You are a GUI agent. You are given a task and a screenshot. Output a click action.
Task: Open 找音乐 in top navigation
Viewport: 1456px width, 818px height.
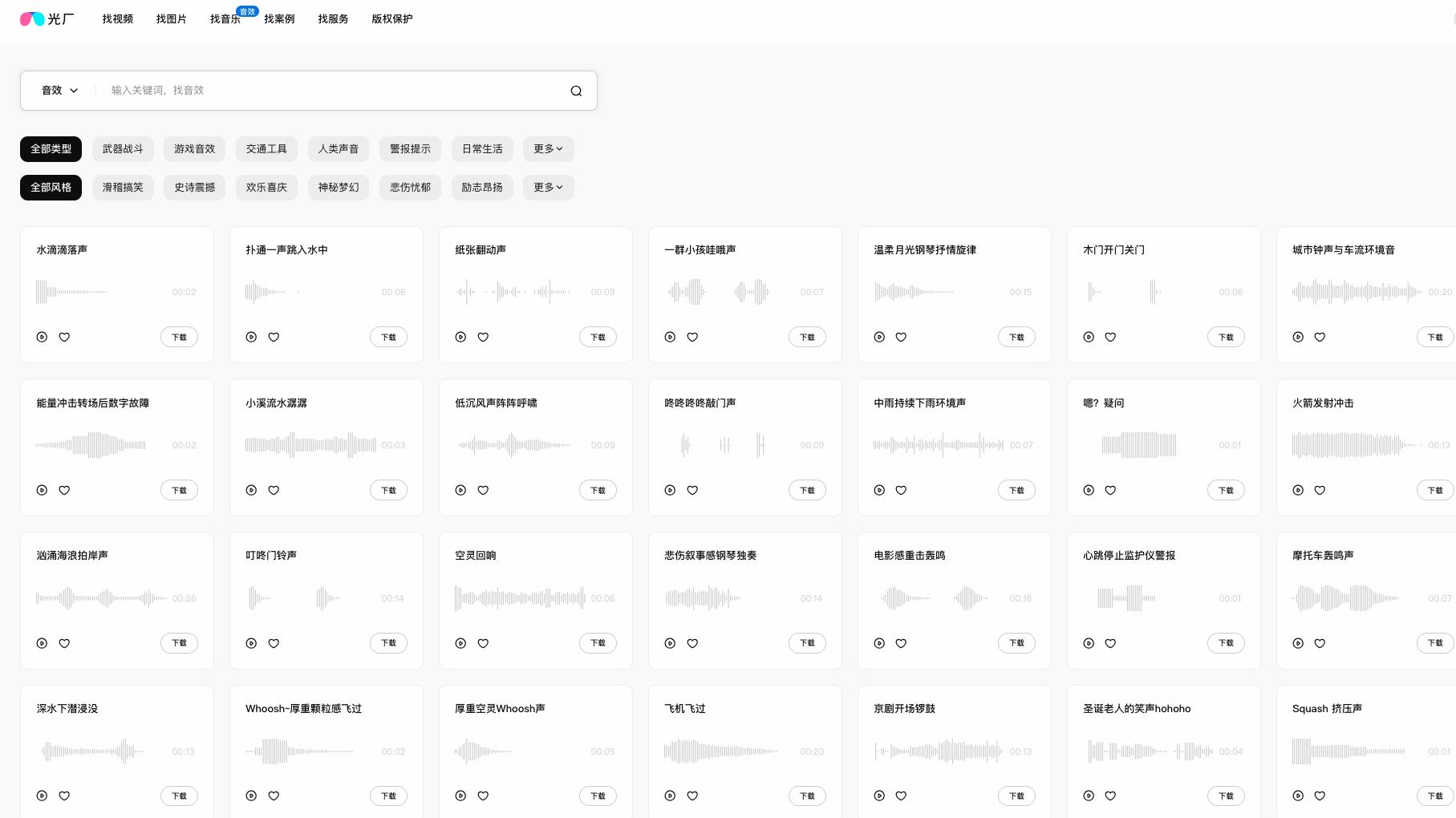point(225,18)
